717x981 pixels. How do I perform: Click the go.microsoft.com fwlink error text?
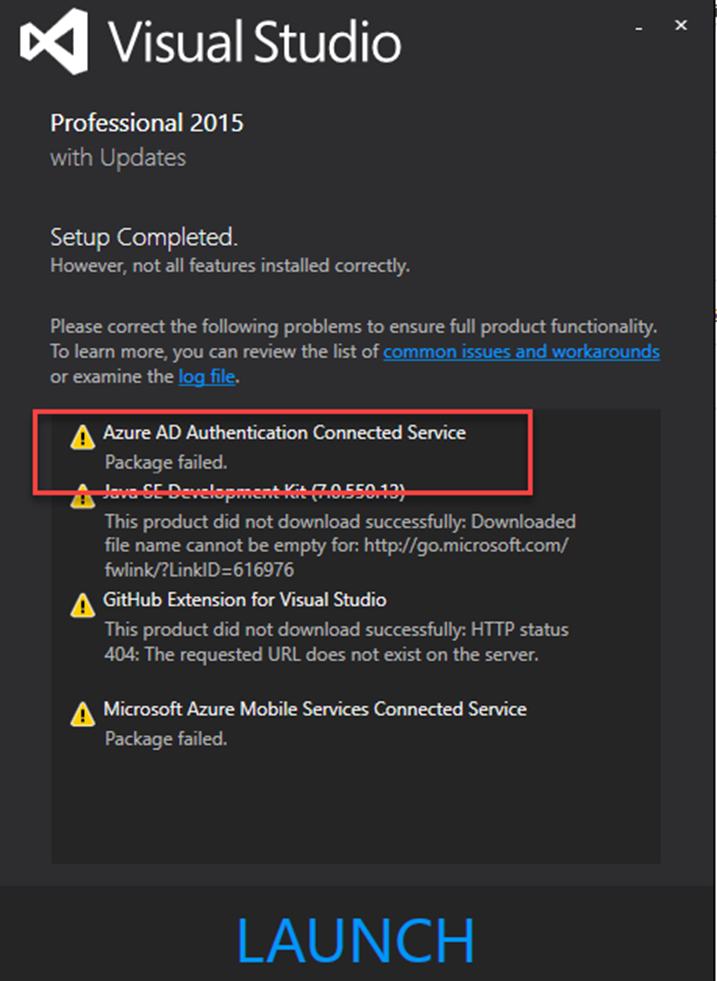click(340, 546)
